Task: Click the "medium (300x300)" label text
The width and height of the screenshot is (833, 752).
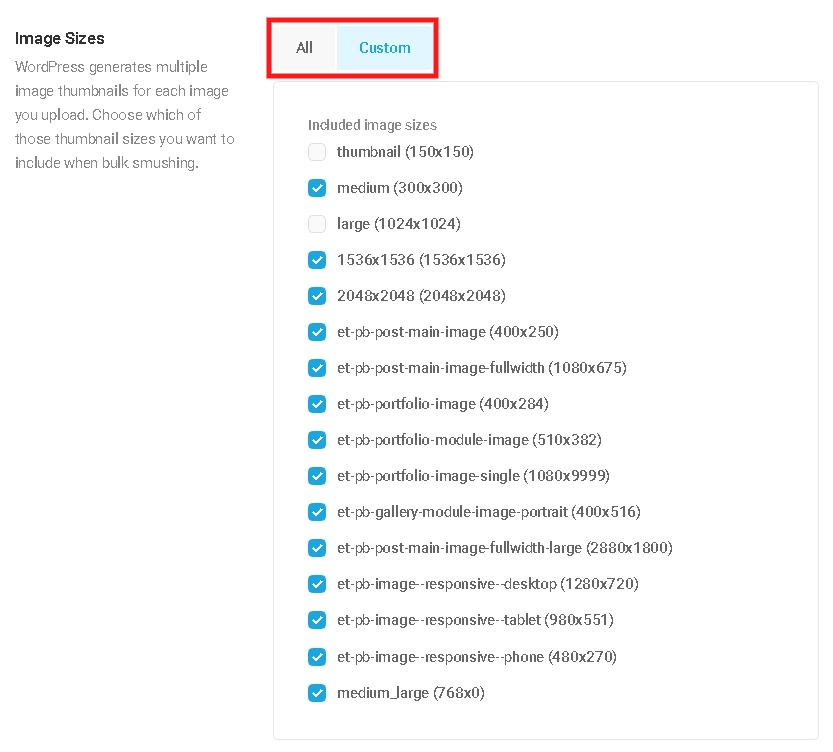Action: (400, 188)
